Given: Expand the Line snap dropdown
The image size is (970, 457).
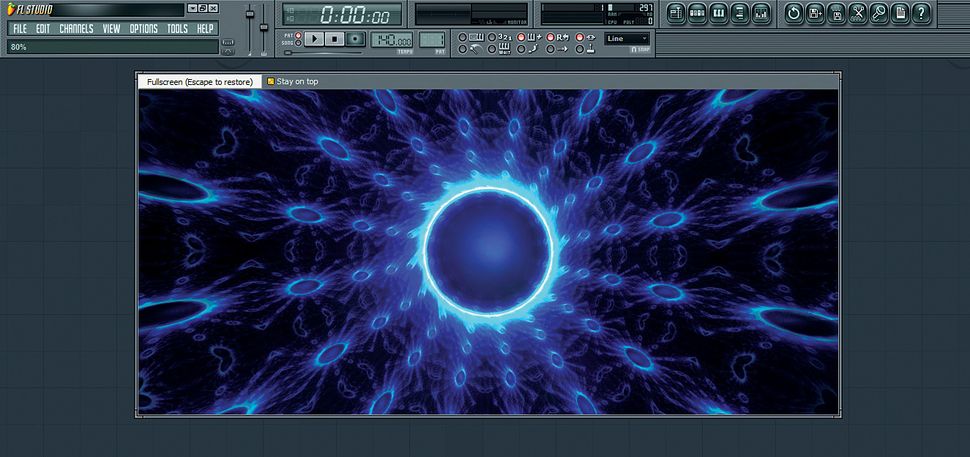Looking at the screenshot, I should [628, 38].
